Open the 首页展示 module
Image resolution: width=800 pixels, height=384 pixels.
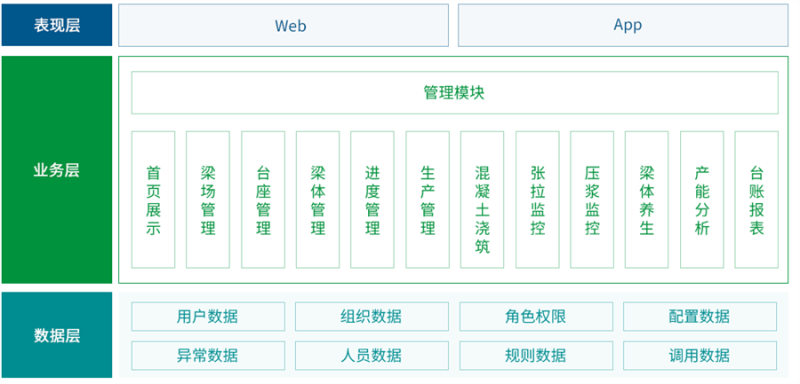pos(153,199)
